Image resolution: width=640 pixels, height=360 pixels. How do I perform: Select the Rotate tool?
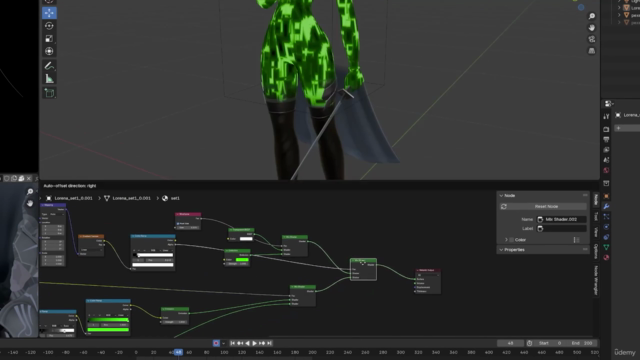click(x=49, y=26)
